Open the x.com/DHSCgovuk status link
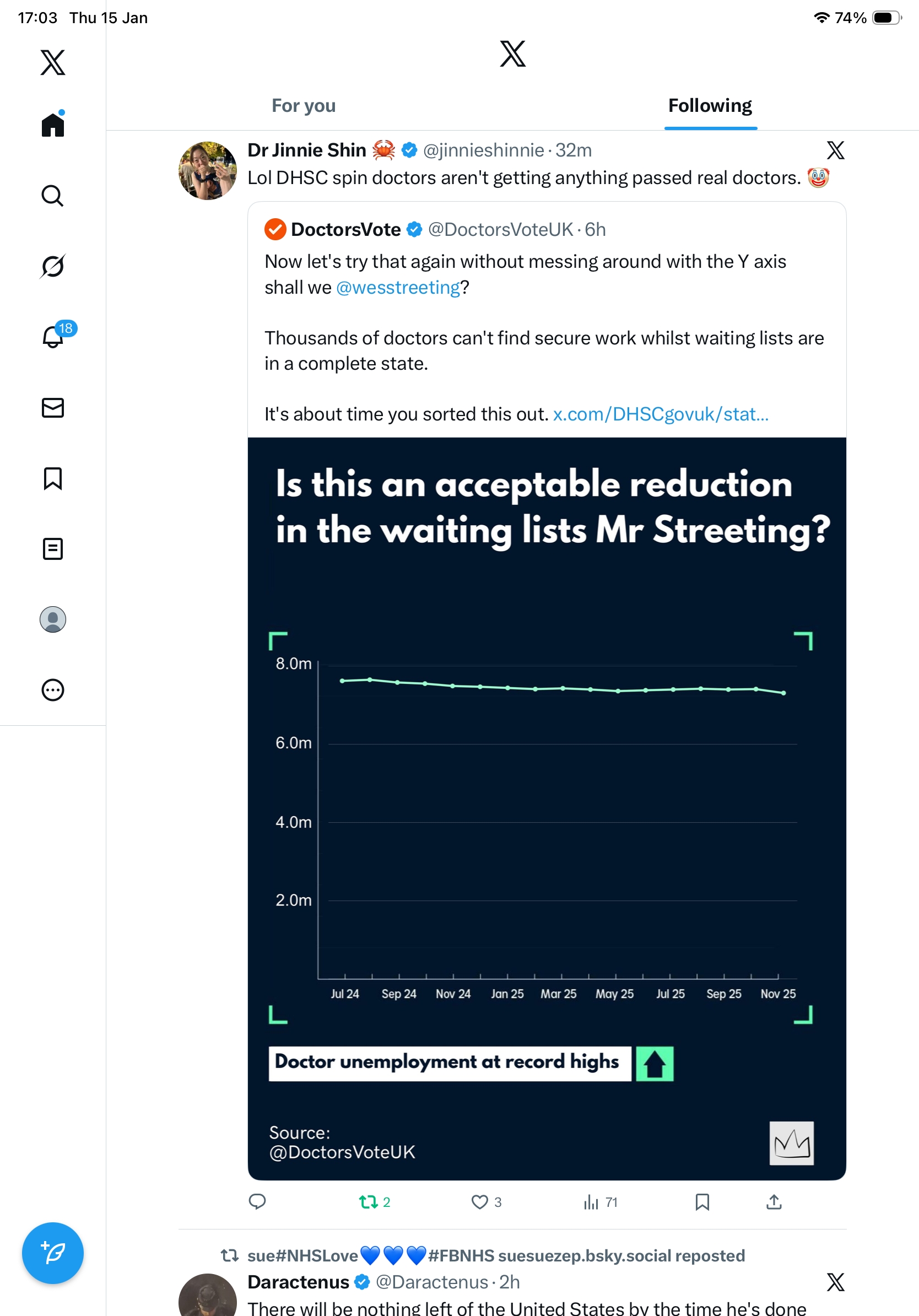This screenshot has height=1316, width=919. [661, 414]
